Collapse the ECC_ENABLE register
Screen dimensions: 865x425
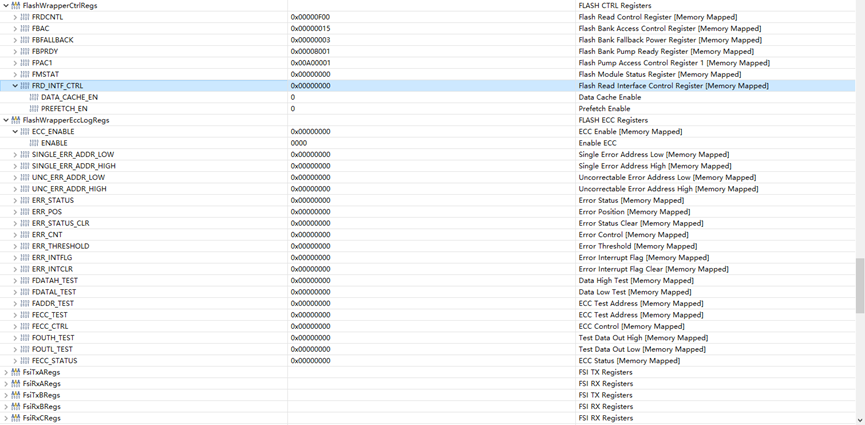click(15, 132)
